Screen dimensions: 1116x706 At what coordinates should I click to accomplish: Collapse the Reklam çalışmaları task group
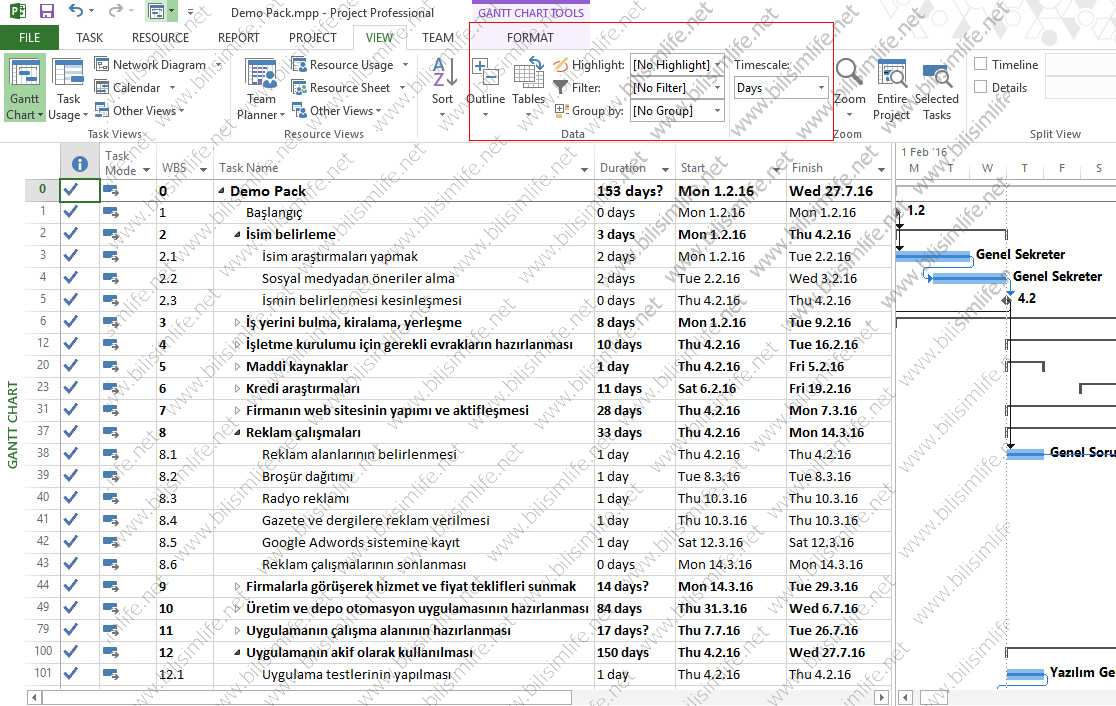[x=237, y=432]
